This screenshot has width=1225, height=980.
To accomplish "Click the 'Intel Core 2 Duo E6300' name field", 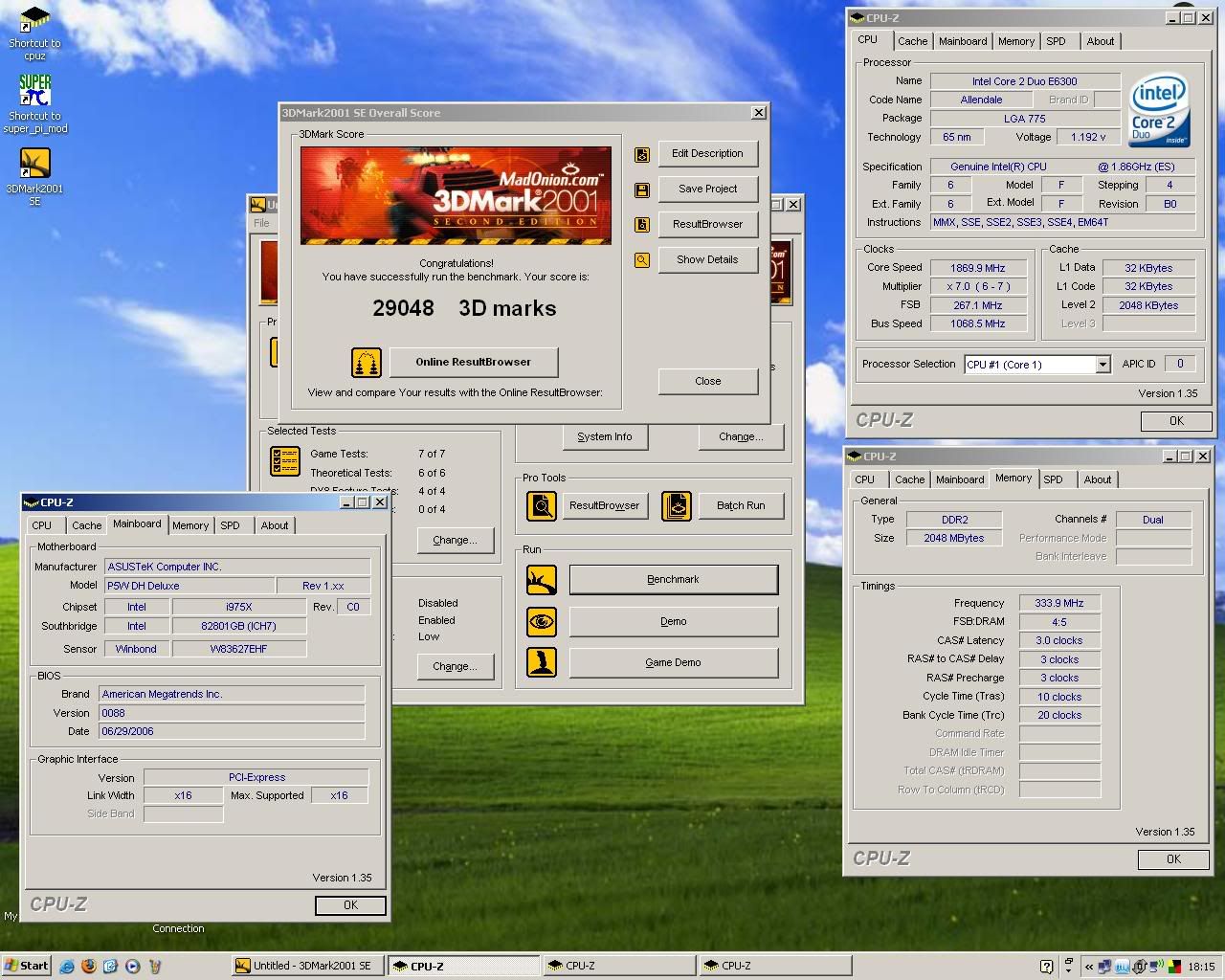I will [1025, 81].
